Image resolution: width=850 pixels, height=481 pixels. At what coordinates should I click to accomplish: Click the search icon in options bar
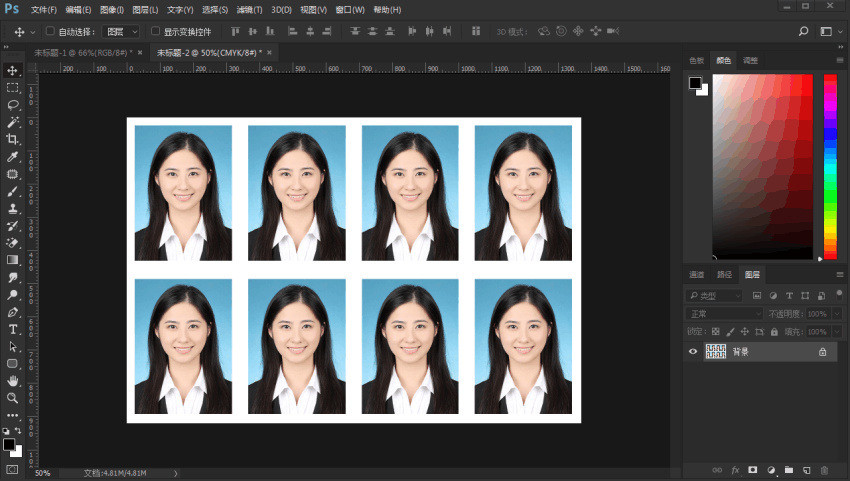(803, 32)
